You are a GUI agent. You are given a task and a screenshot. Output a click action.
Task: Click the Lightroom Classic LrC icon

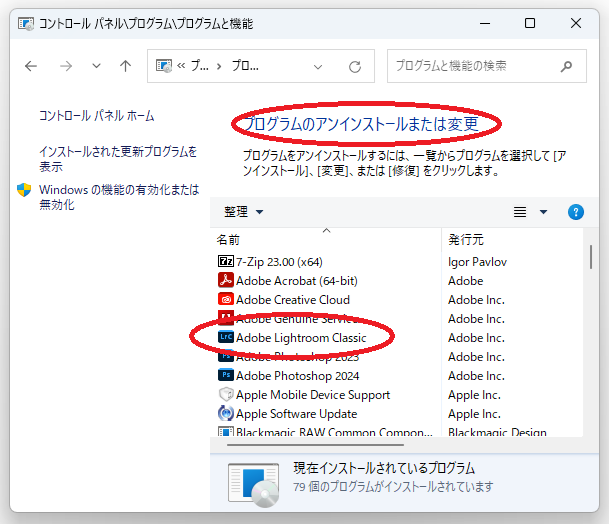coord(226,337)
